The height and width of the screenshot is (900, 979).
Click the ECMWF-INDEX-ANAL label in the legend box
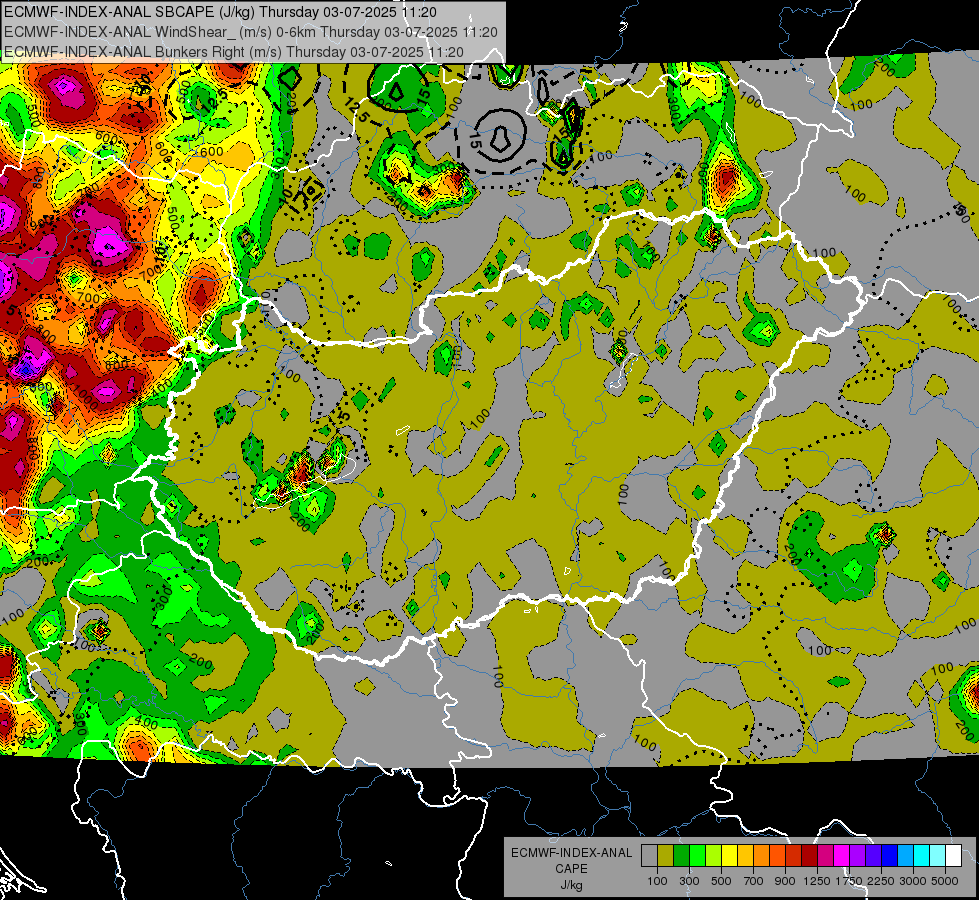[571, 853]
